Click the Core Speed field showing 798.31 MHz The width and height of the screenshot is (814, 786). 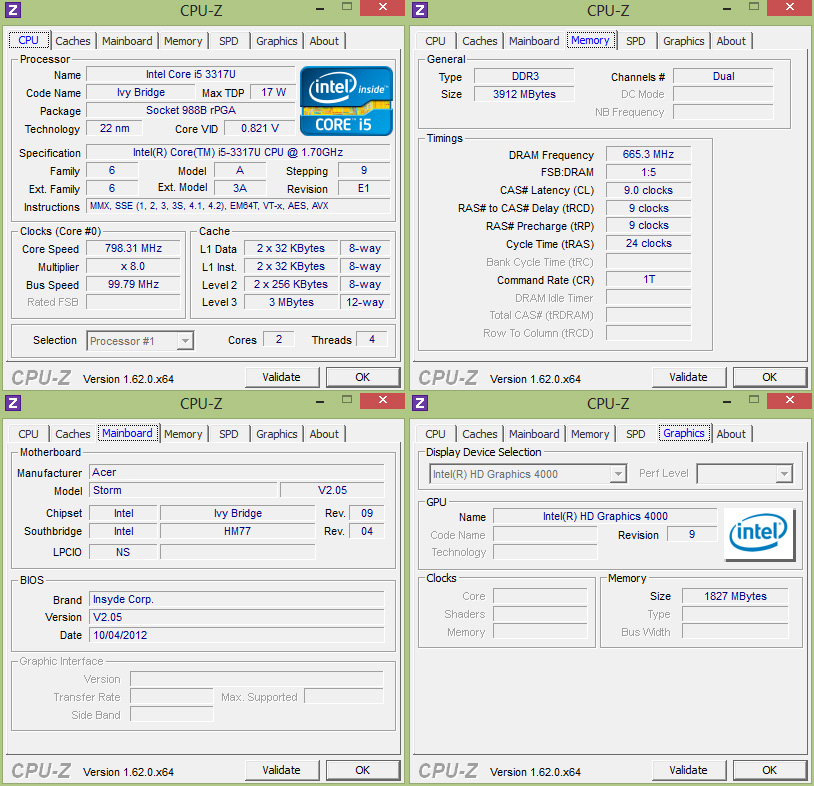pos(133,249)
